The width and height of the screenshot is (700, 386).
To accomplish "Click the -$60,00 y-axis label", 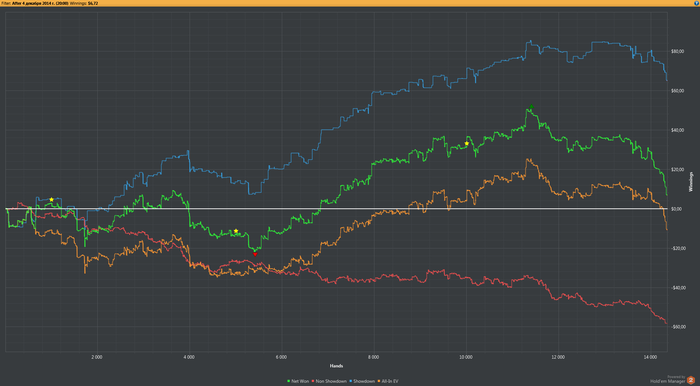I will pos(678,327).
